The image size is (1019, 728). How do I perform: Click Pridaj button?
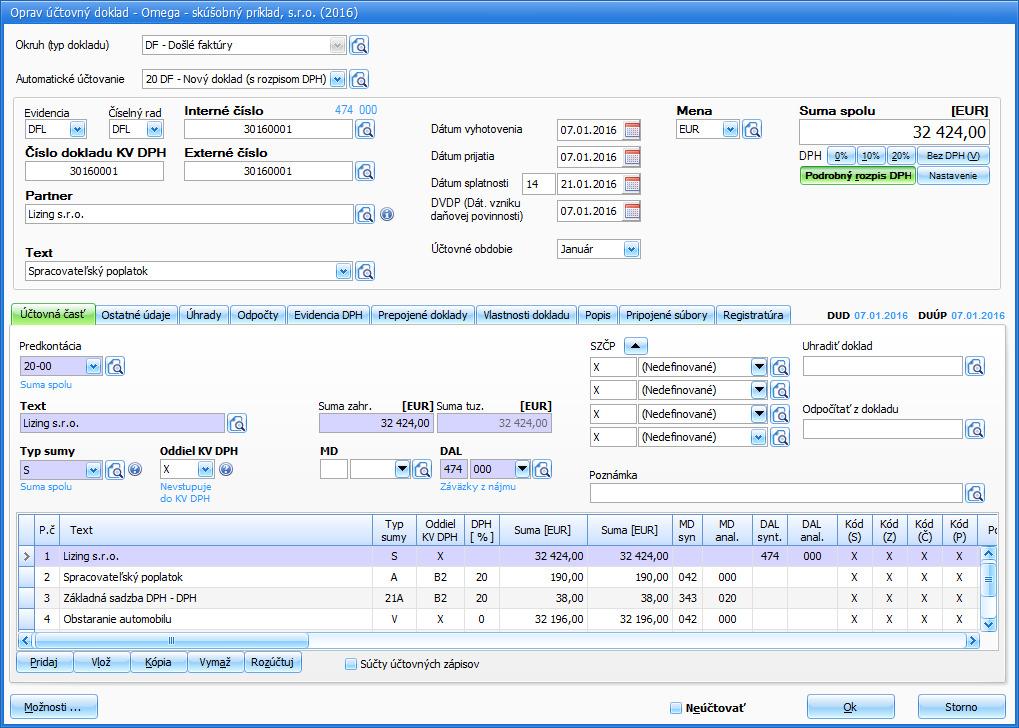click(44, 662)
